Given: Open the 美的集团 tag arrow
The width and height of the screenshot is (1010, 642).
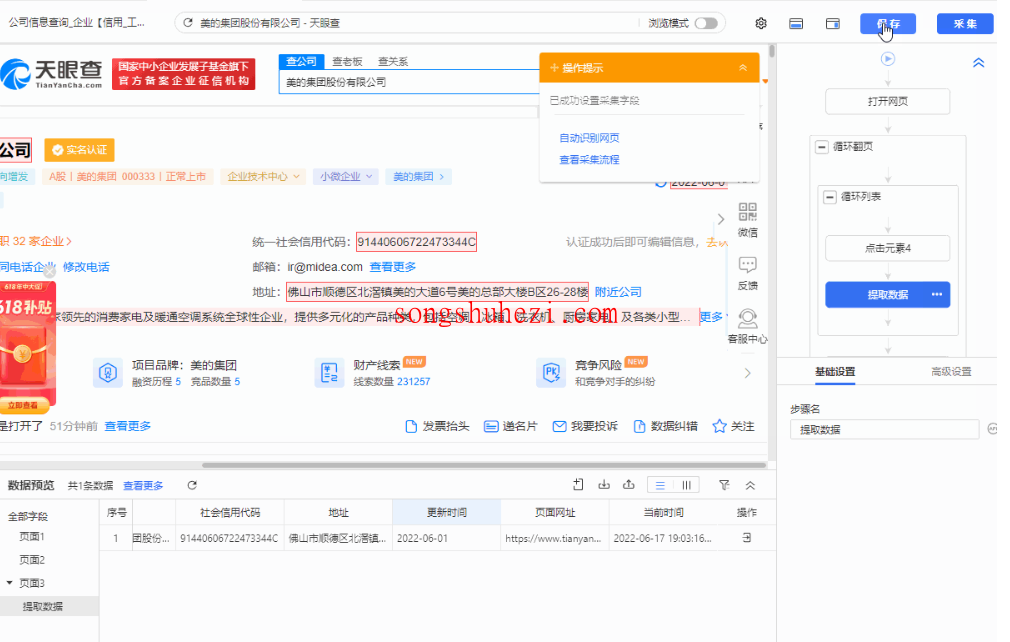Looking at the screenshot, I should (442, 176).
